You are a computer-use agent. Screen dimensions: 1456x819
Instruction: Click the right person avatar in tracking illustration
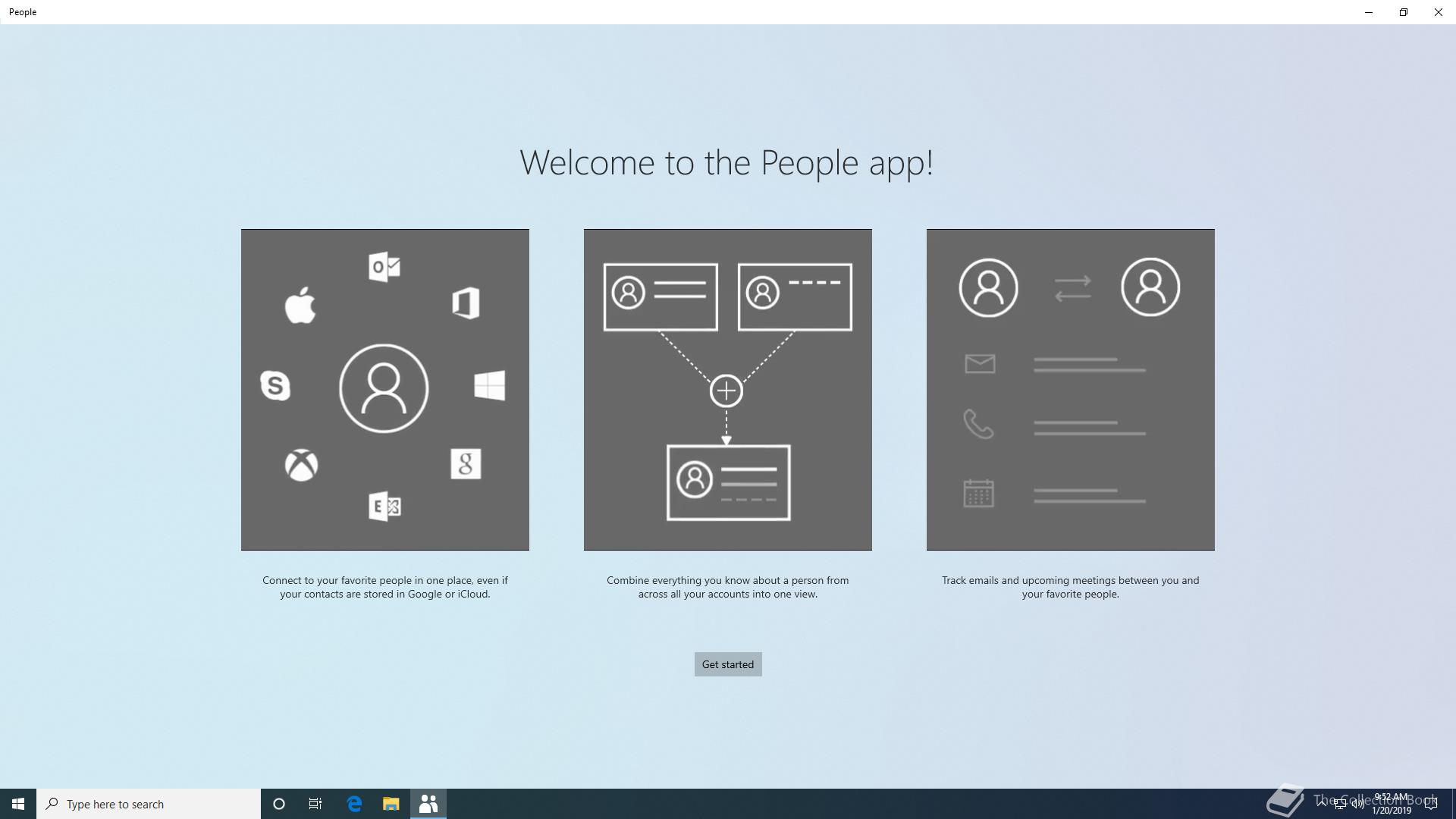1150,287
